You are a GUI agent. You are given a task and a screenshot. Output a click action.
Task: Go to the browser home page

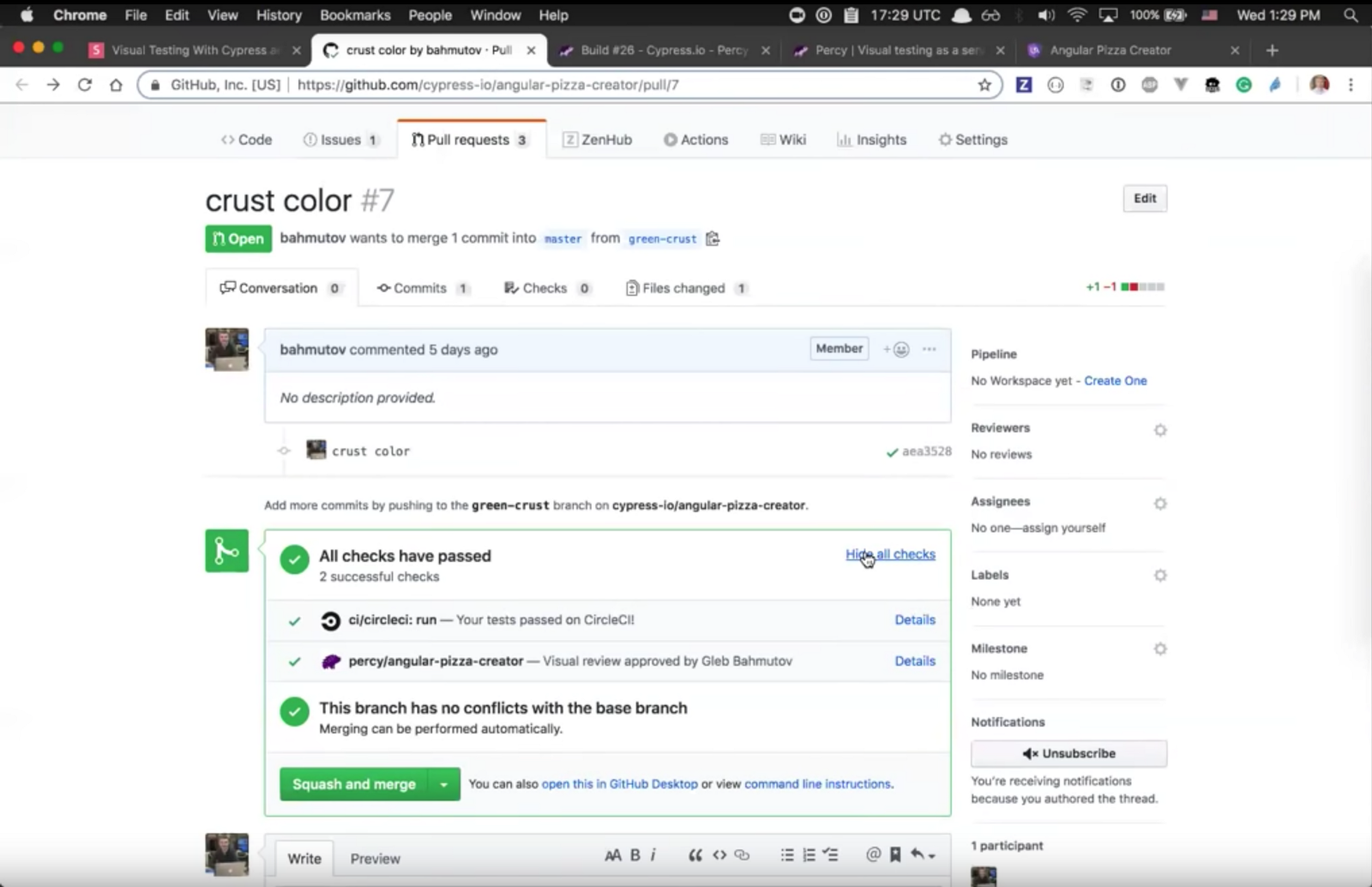[116, 85]
